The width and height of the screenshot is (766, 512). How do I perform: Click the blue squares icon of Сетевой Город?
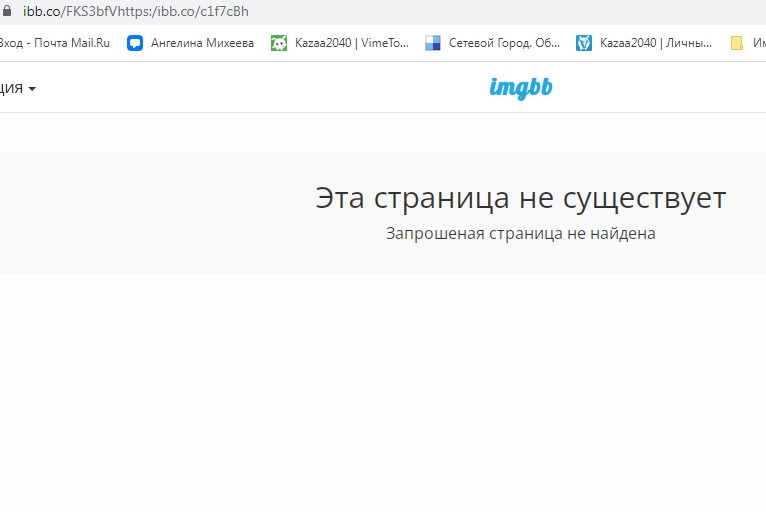pos(433,43)
